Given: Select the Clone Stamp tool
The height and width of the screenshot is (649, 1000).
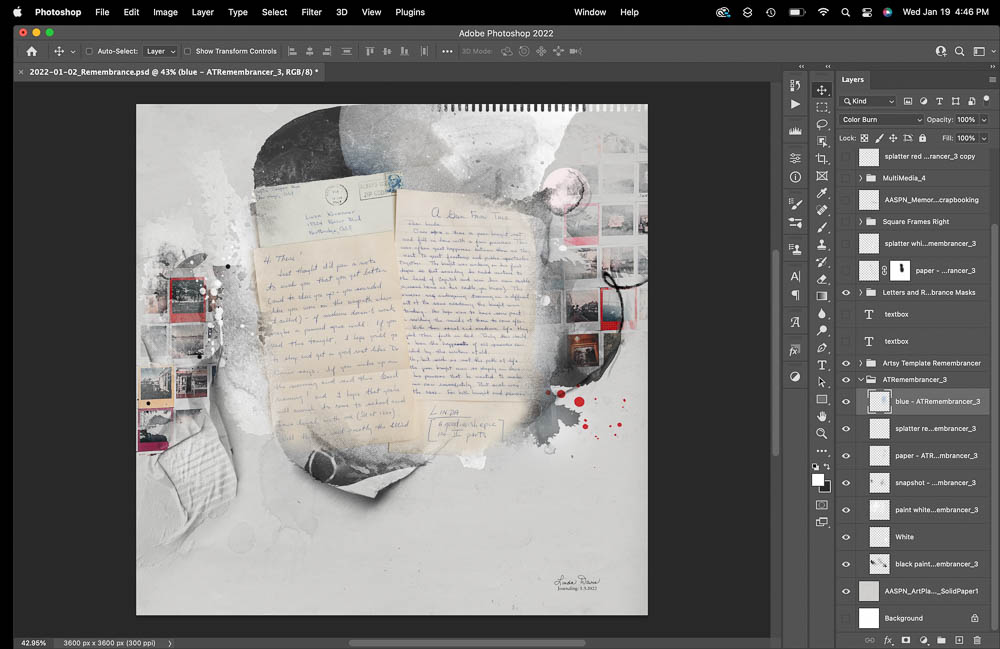Looking at the screenshot, I should (821, 245).
